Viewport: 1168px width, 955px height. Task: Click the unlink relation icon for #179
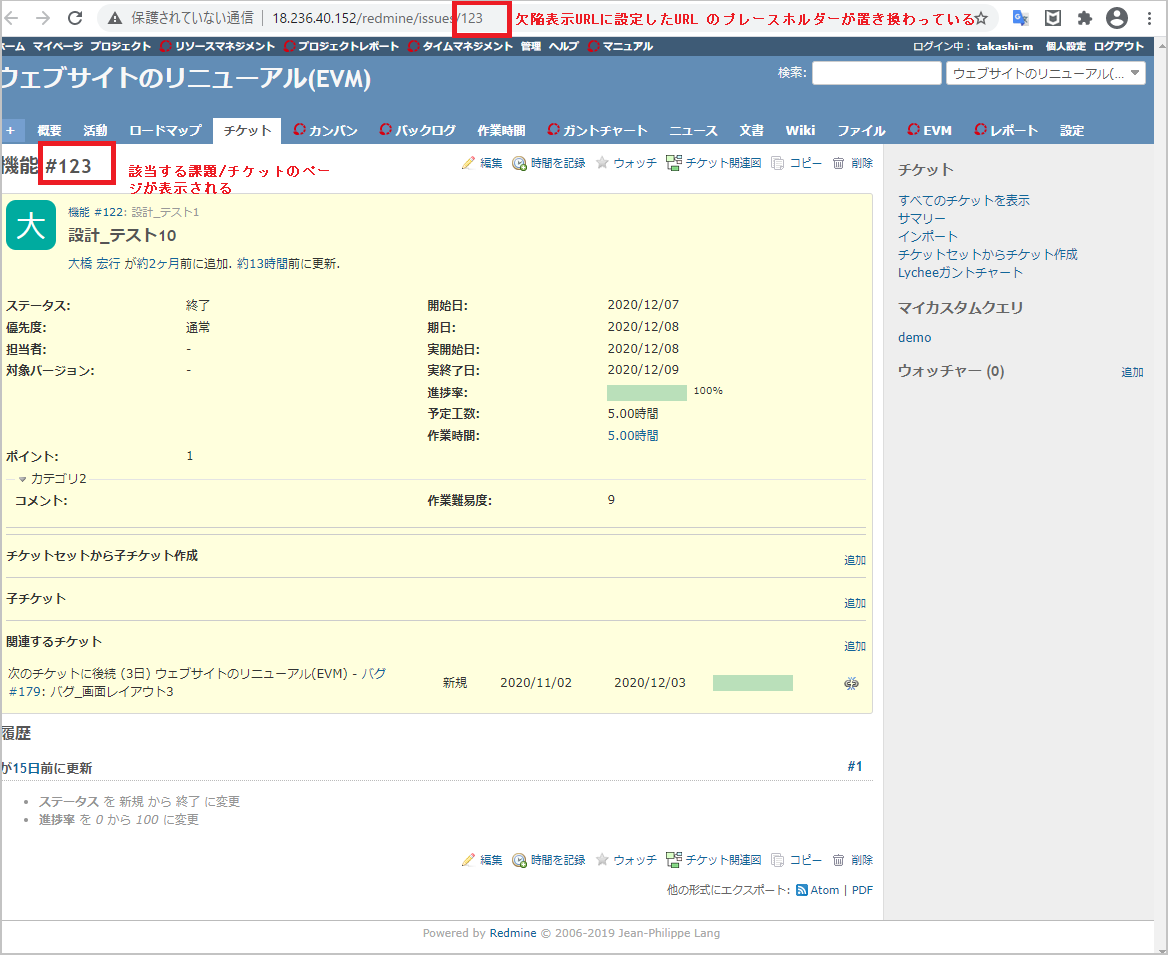tap(852, 683)
